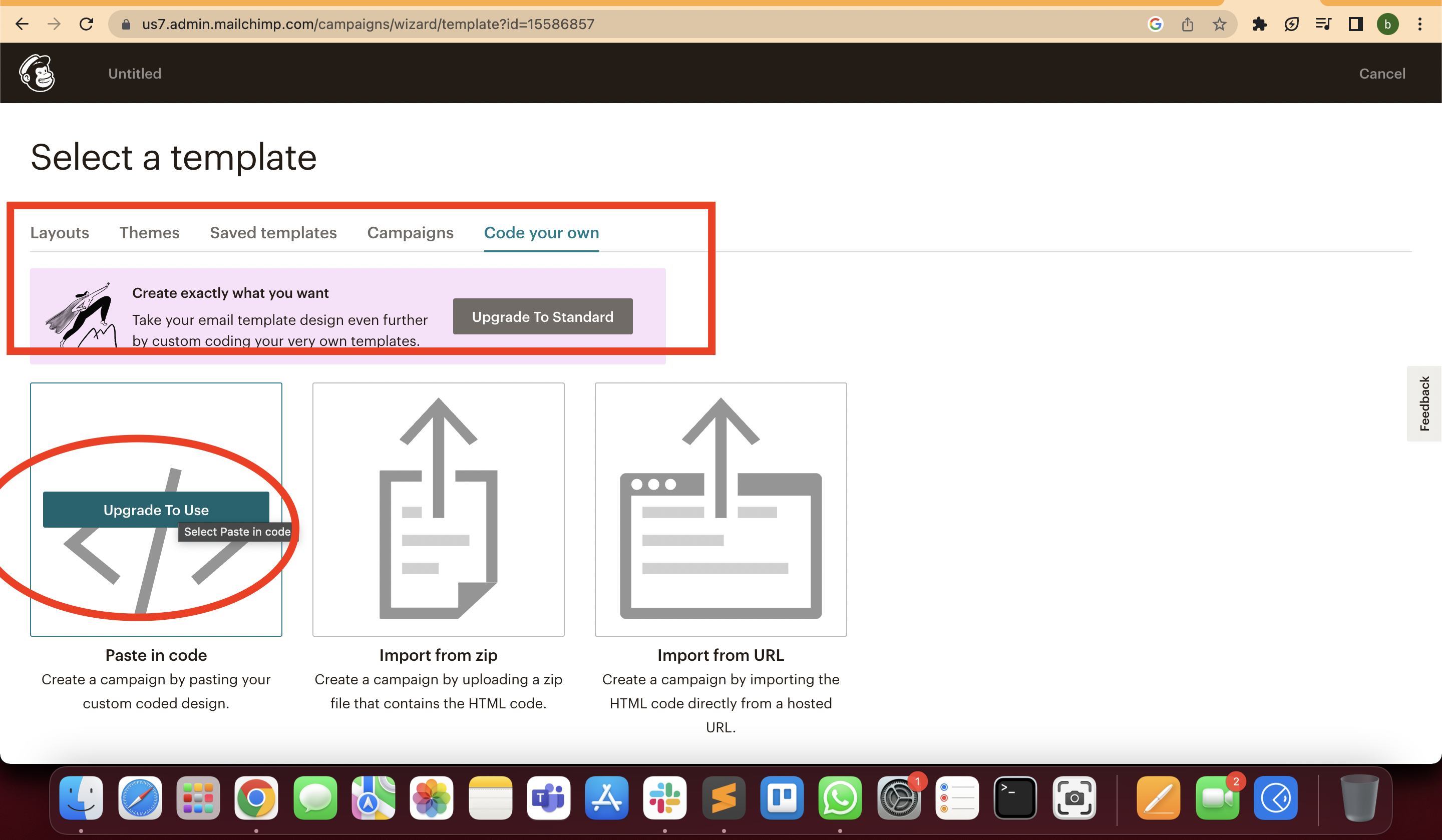The width and height of the screenshot is (1442, 840).
Task: Select the Import from zip card
Action: click(438, 509)
